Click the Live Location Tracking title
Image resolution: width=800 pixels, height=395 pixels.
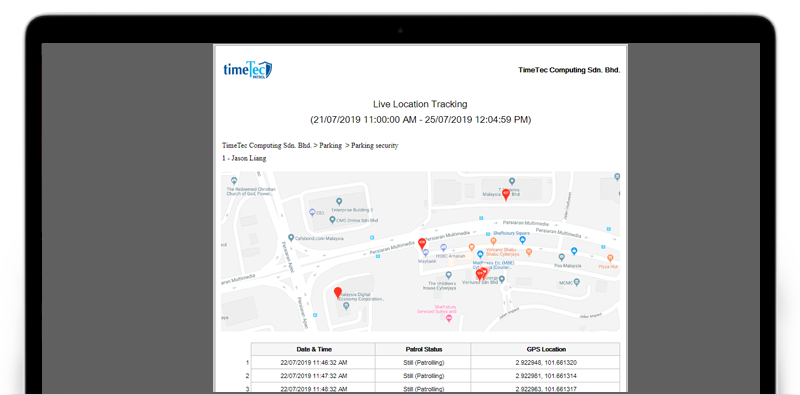click(x=420, y=104)
